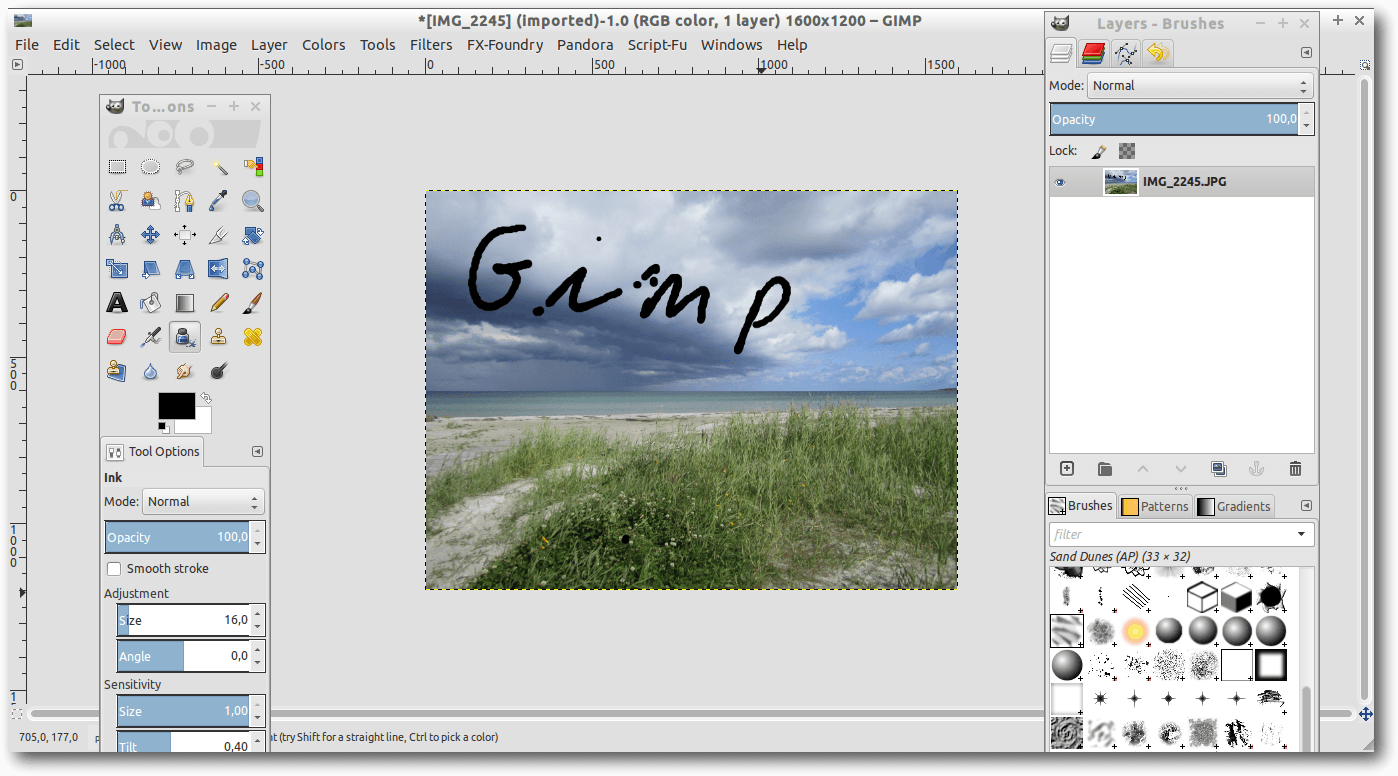
Task: Select the Fuzzy Select magic wand tool
Action: click(219, 167)
